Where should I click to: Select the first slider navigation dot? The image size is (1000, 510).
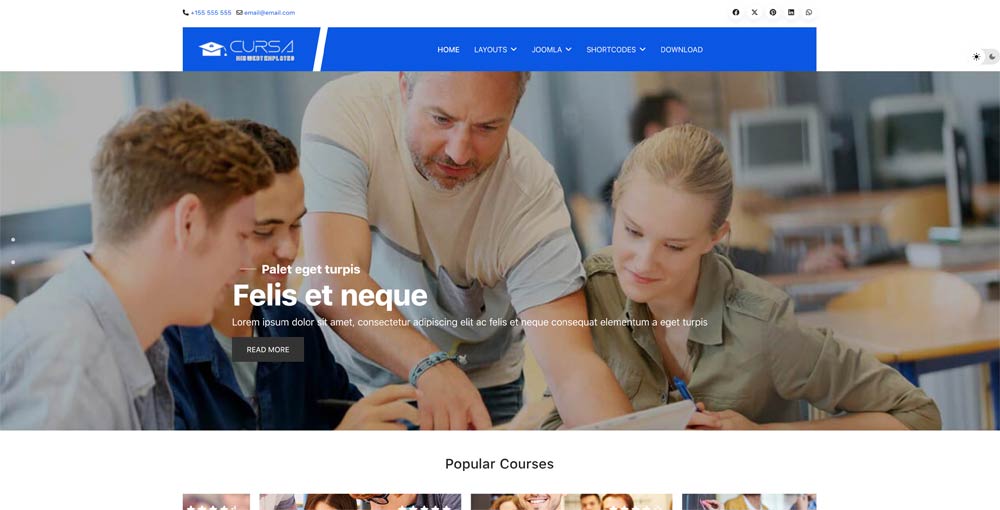13,240
